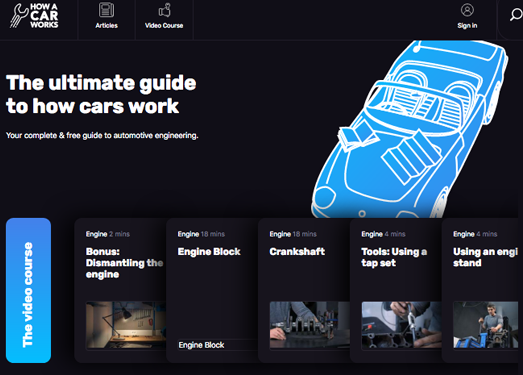The width and height of the screenshot is (523, 375).
Task: Open Bonus: Dismantling the engine title
Action: [124, 263]
